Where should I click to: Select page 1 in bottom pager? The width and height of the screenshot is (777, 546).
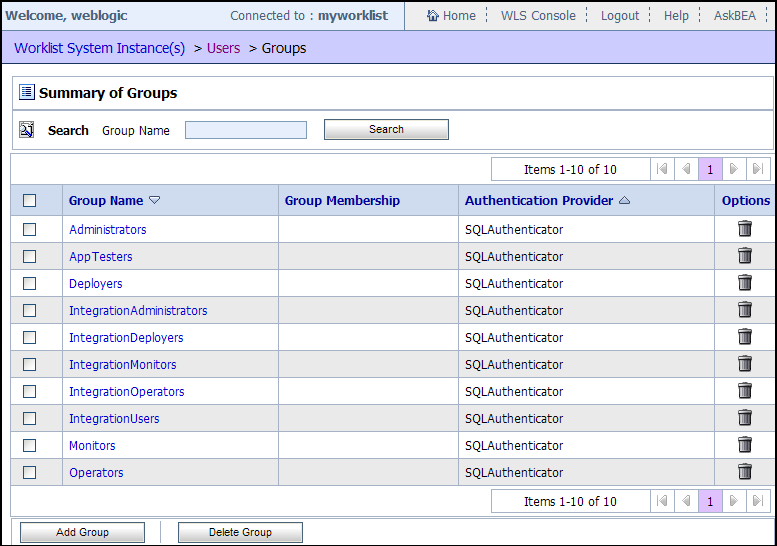click(710, 501)
